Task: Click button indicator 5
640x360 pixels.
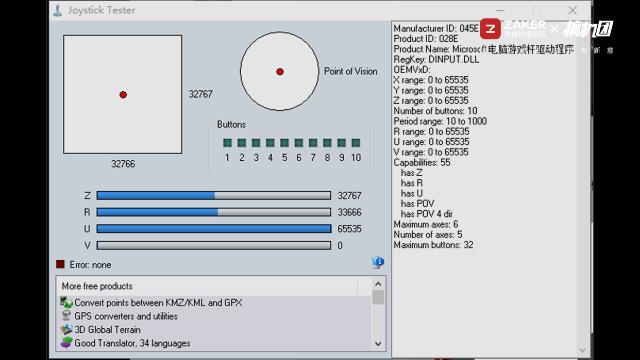Action: 284,142
